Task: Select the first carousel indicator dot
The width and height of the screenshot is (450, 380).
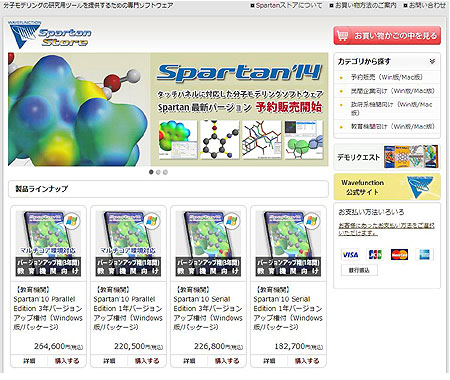Action: (151, 172)
